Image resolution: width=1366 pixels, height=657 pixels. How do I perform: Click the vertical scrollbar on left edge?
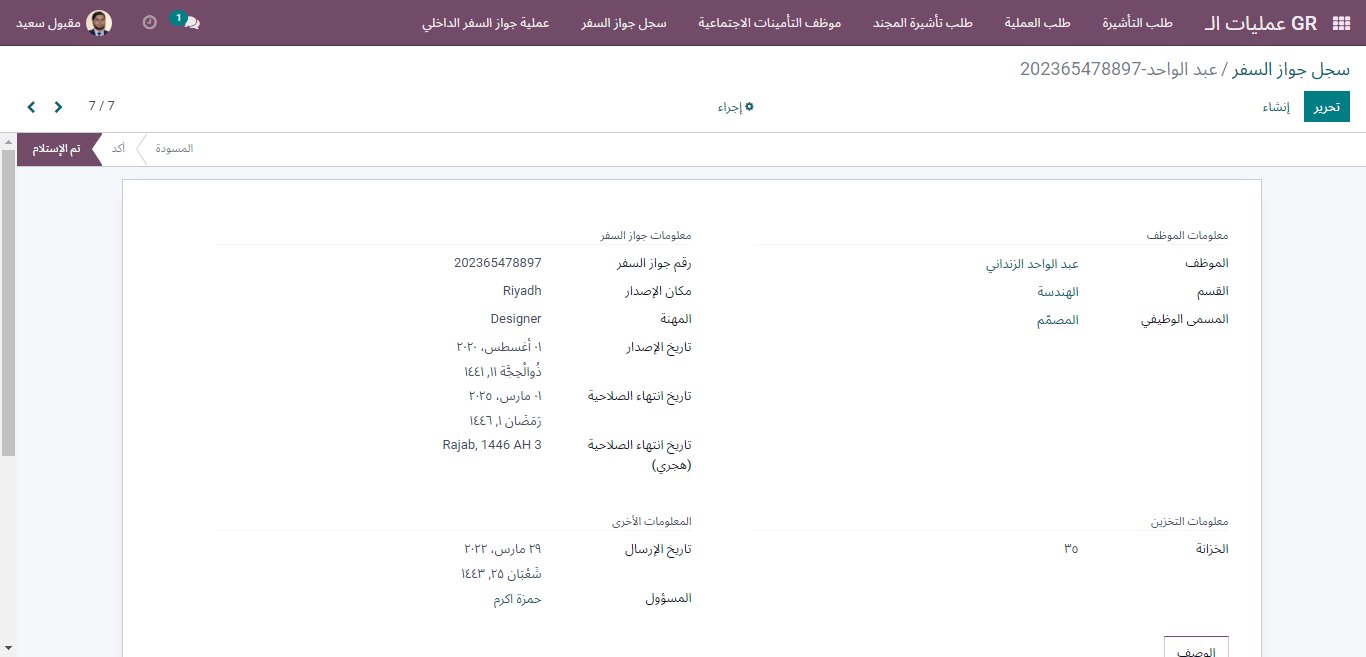coord(8,305)
